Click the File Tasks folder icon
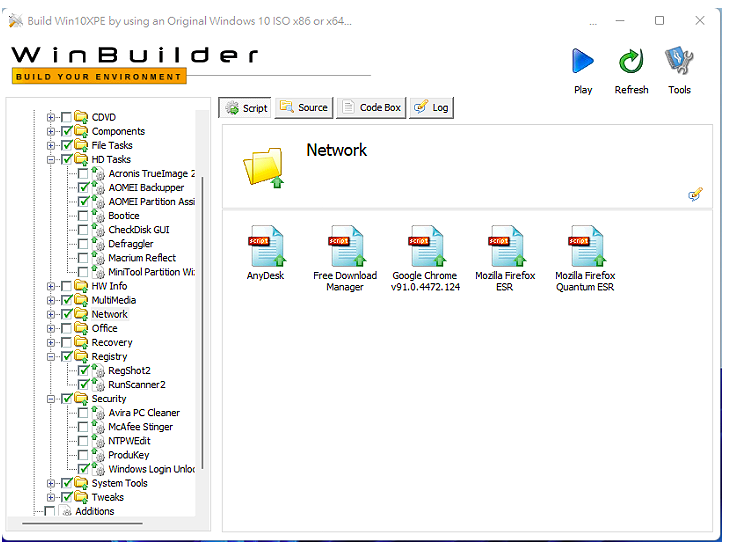The image size is (732, 545). (x=81, y=145)
